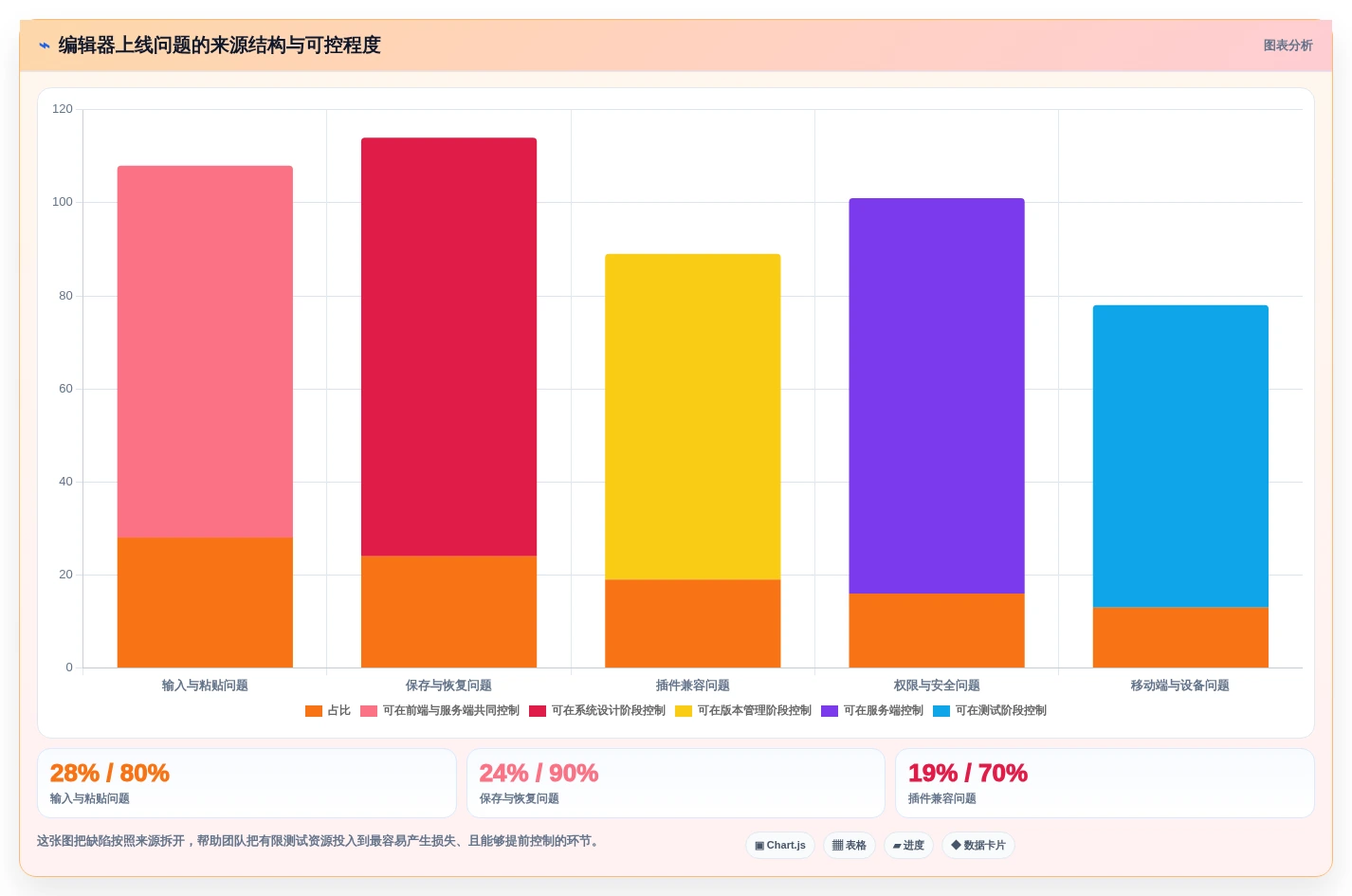1352x896 pixels.
Task: Toggle 可在系统设计阶段控制 legend item
Action: [597, 711]
